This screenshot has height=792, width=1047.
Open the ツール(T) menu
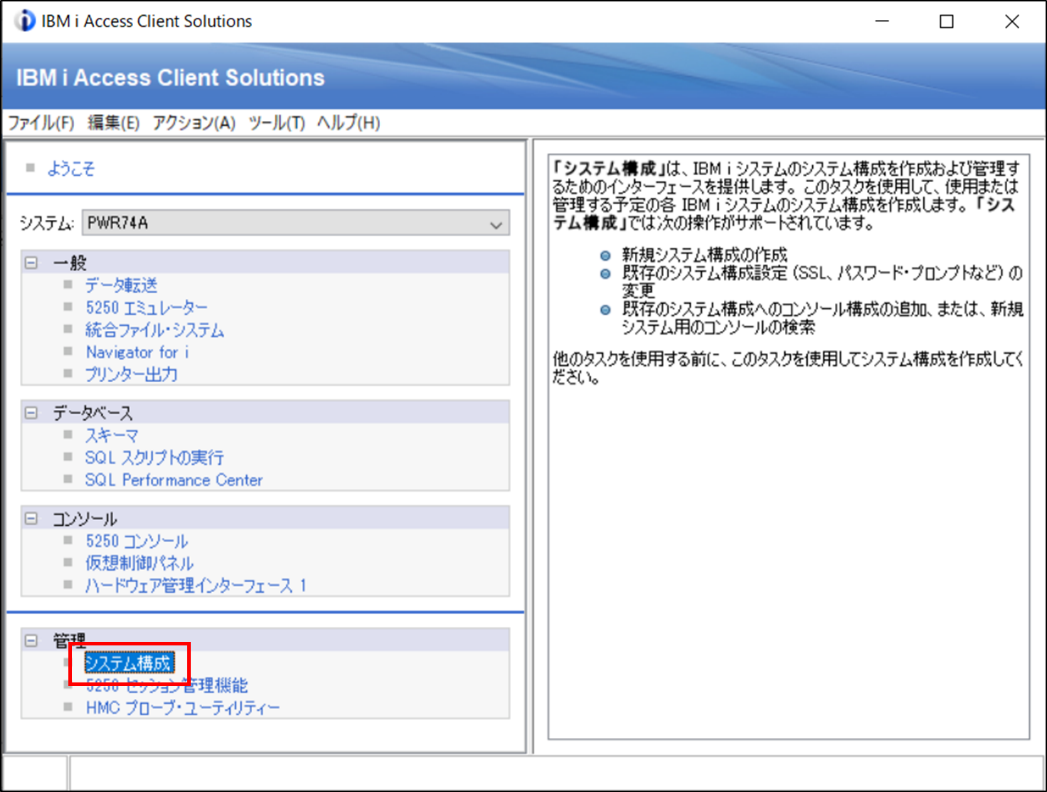276,123
